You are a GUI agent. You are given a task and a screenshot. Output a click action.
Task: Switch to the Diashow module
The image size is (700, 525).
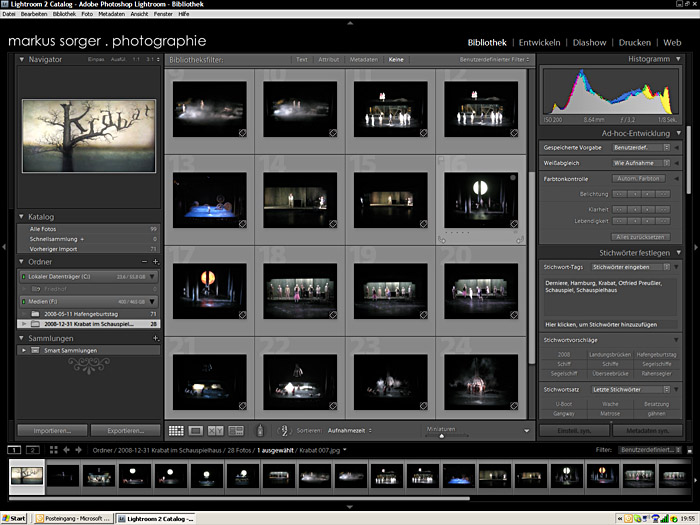pyautogui.click(x=589, y=42)
